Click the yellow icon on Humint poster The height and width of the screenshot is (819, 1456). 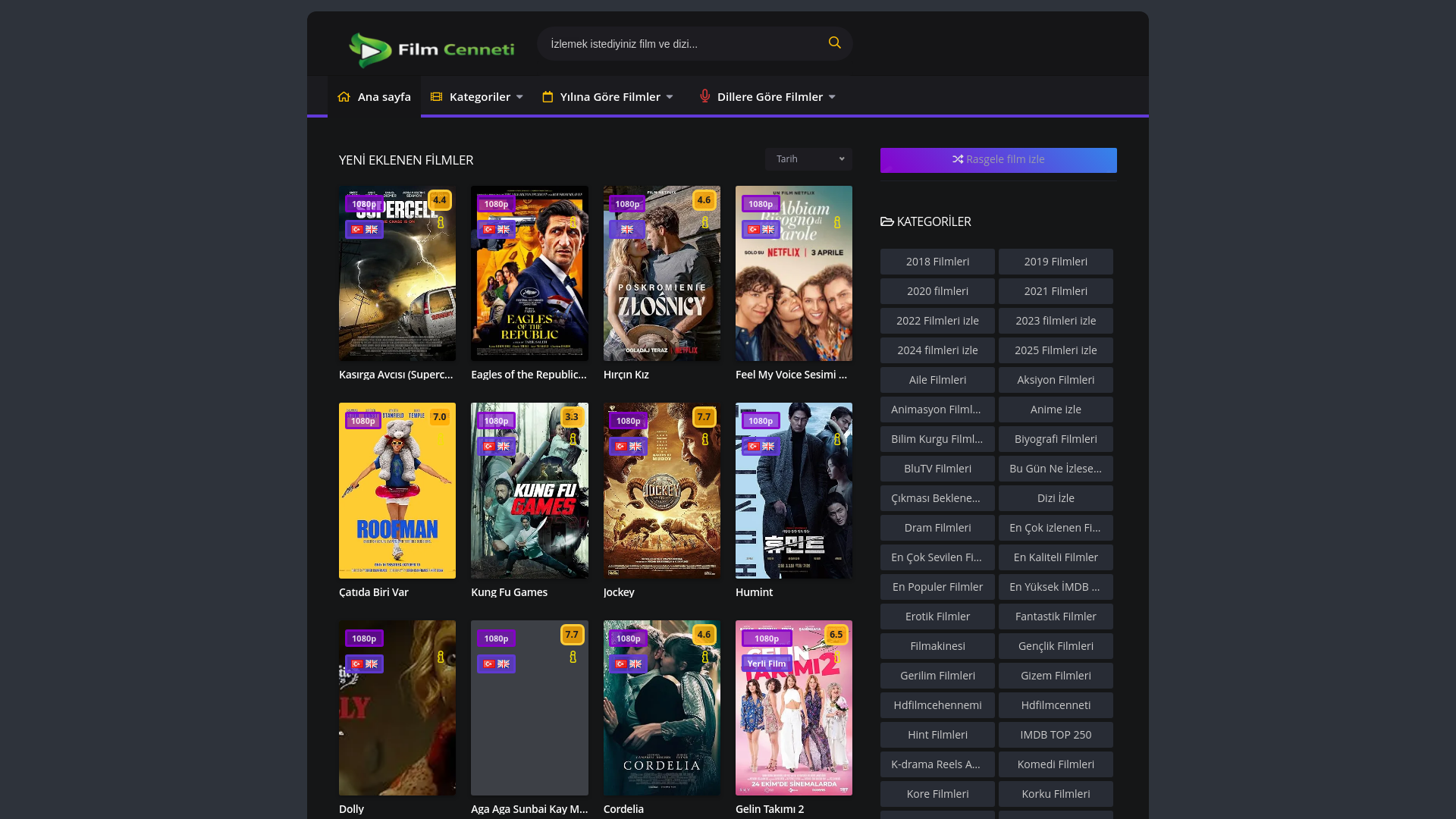click(837, 439)
